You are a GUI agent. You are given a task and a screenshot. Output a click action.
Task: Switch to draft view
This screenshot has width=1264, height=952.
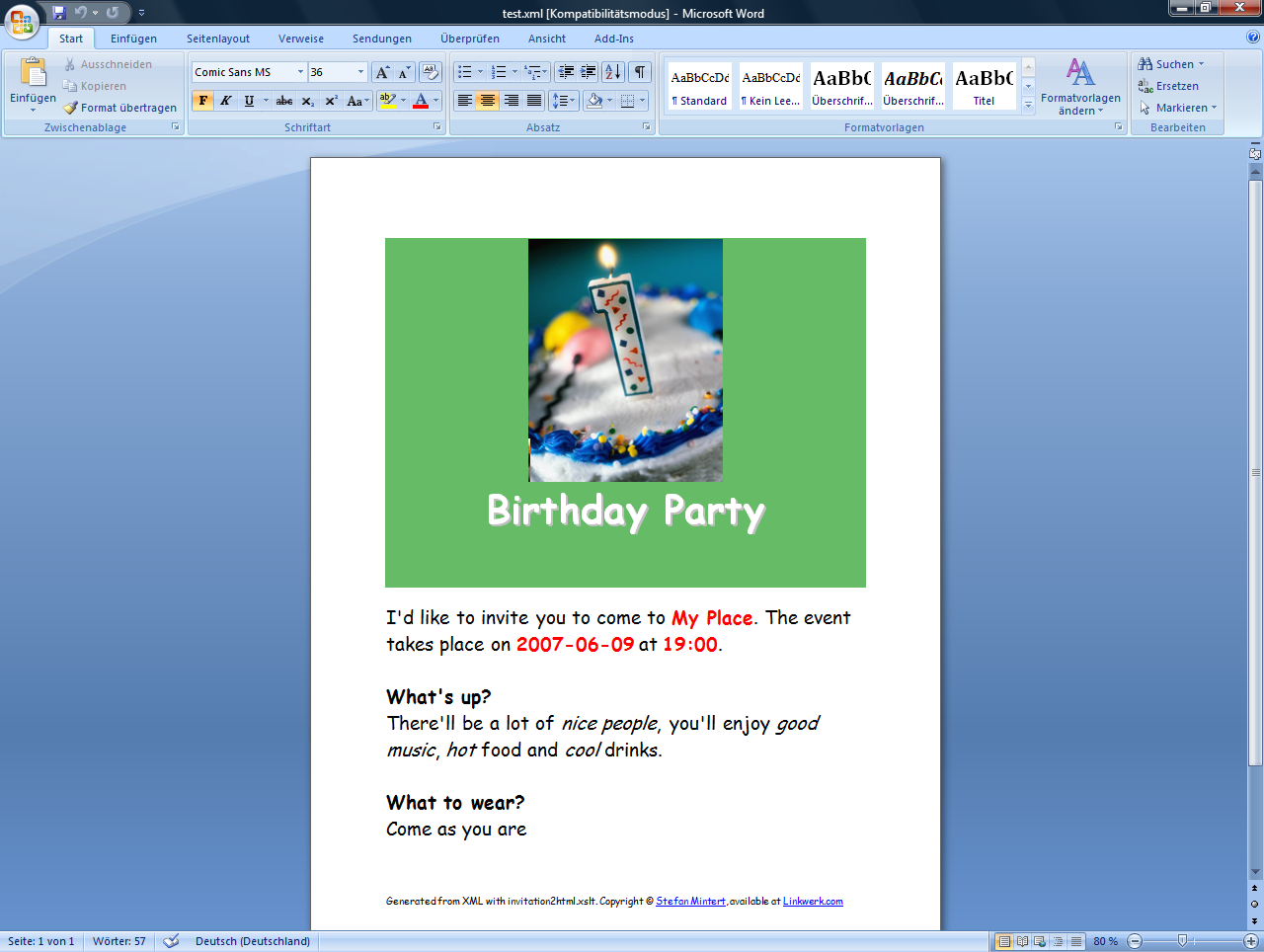coord(1076,941)
